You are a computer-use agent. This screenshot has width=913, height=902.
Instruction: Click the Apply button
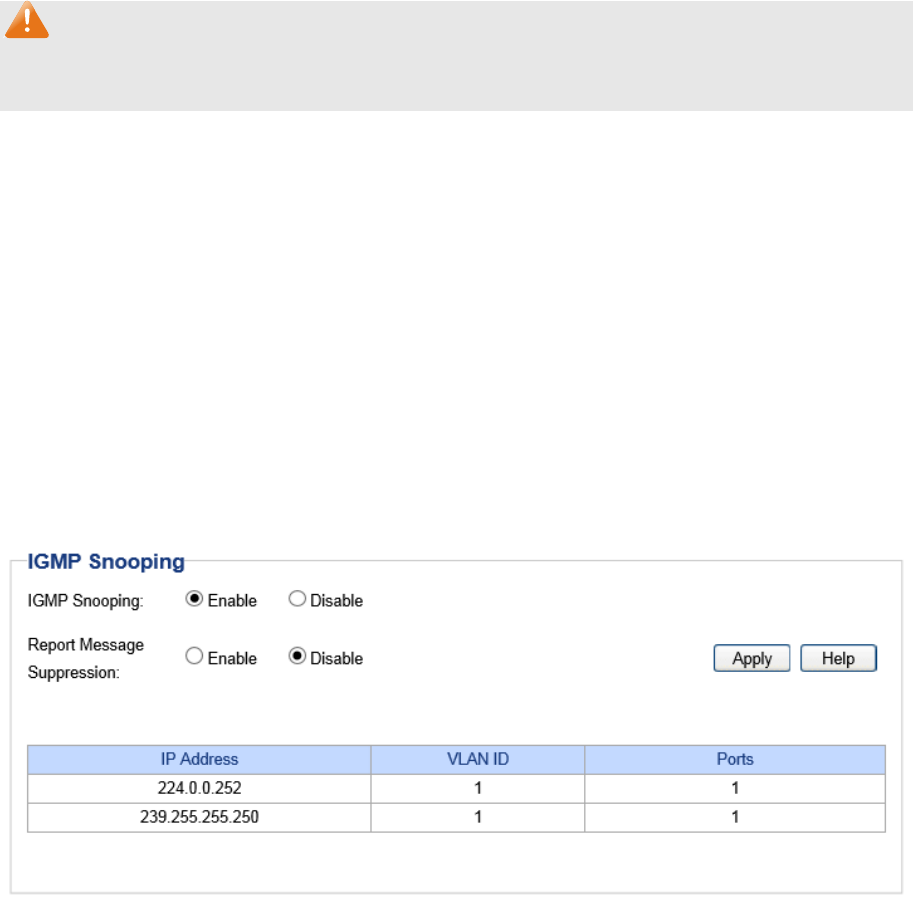(x=752, y=658)
